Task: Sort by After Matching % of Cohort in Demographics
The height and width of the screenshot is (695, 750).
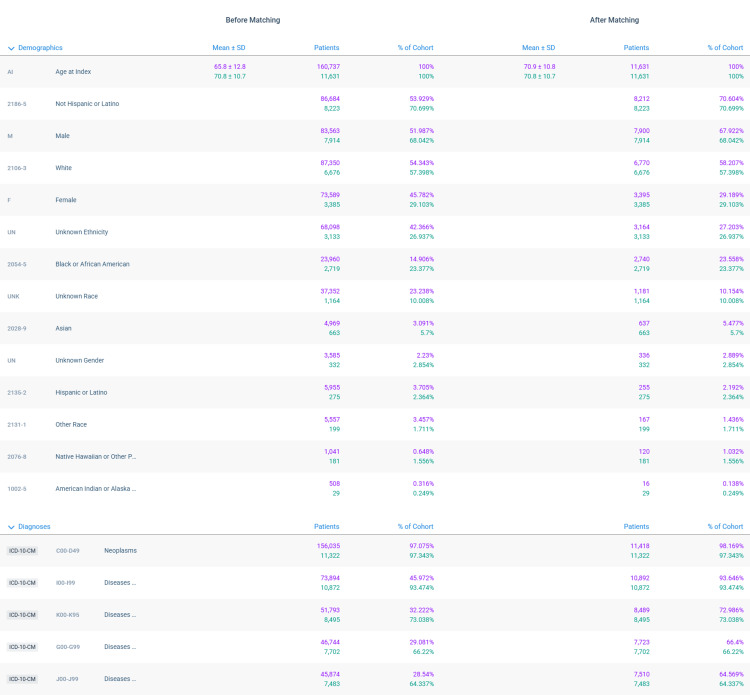Action: 725,48
